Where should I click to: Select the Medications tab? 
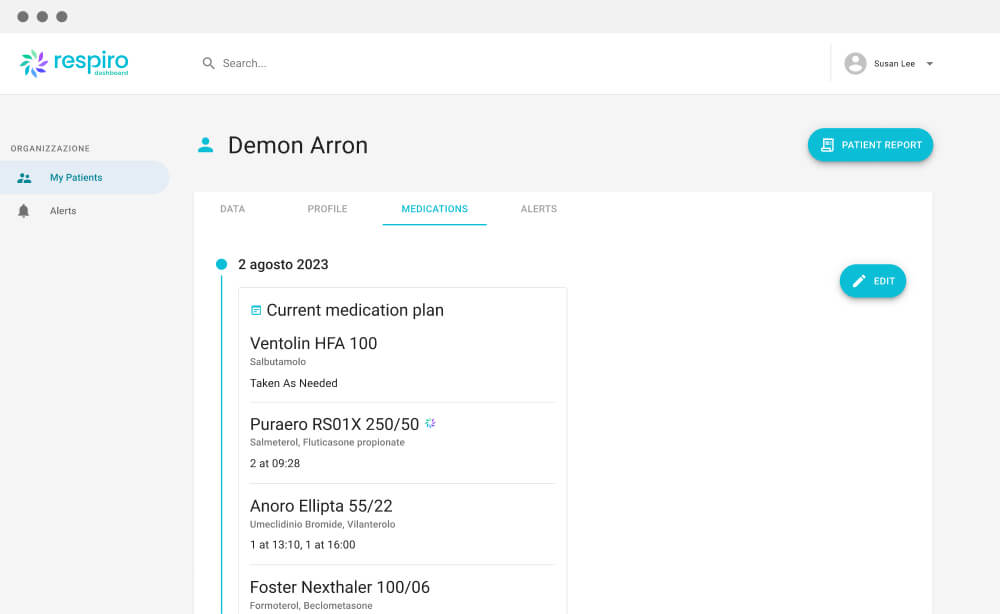pyautogui.click(x=434, y=208)
